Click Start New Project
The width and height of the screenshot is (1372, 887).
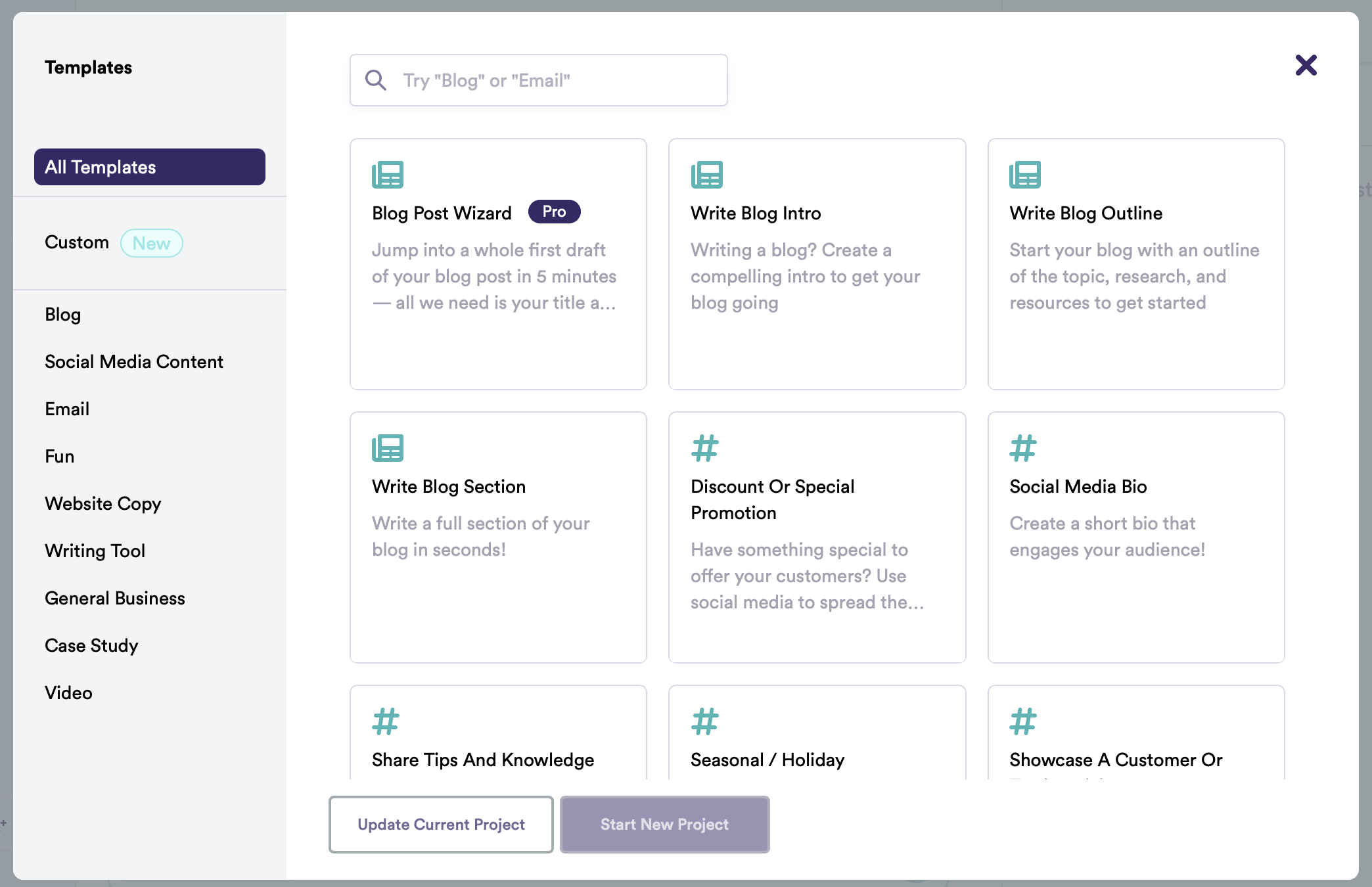tap(664, 824)
